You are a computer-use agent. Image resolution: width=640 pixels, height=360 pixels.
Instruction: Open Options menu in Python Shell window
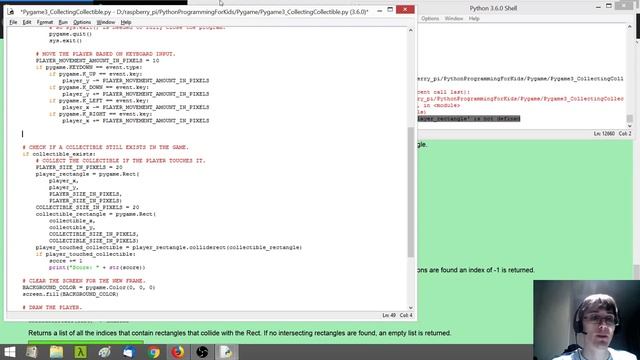(430, 18)
